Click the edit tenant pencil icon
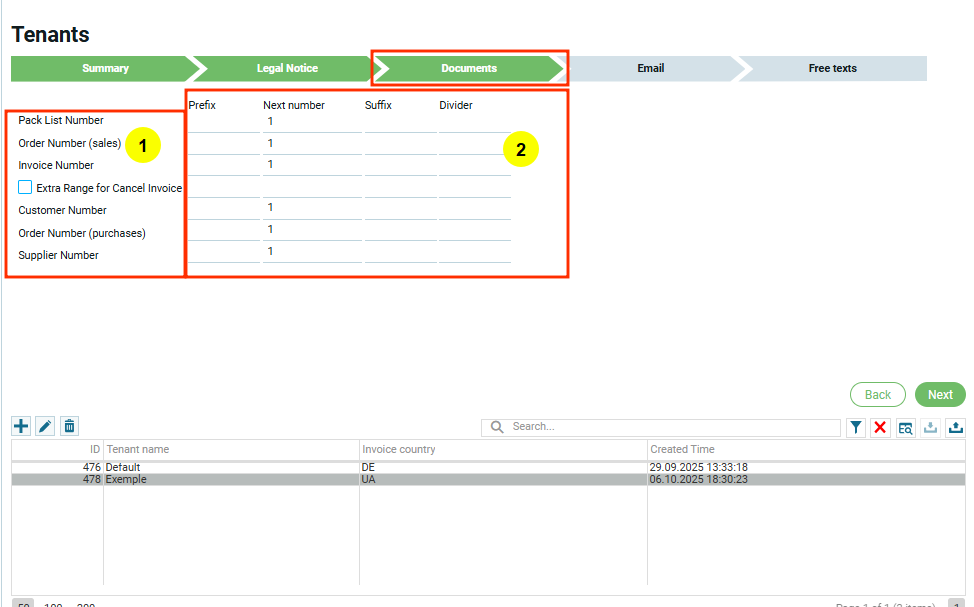Image resolution: width=974 pixels, height=607 pixels. (x=45, y=426)
